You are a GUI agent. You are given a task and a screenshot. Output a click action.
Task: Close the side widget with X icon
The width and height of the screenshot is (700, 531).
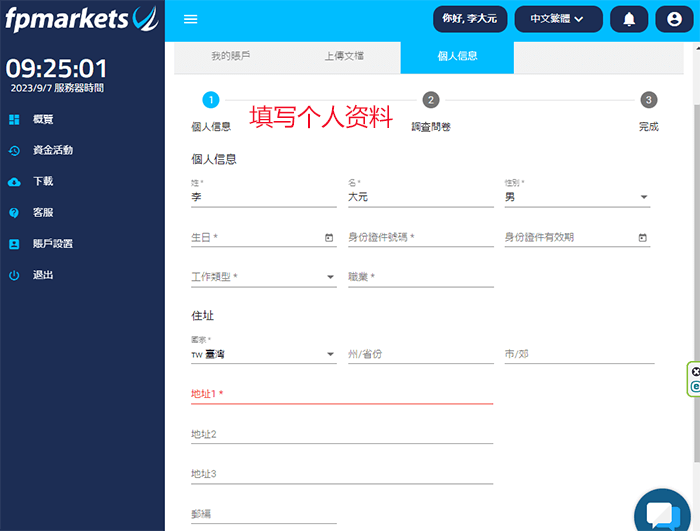click(x=696, y=372)
